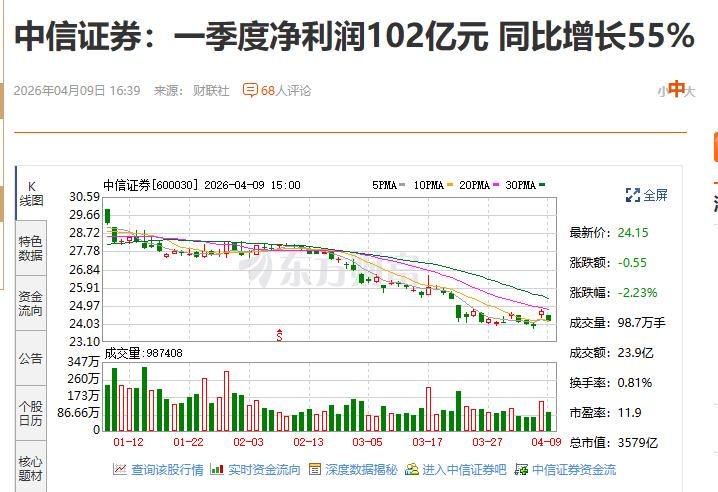Set font size to 大
The height and width of the screenshot is (492, 718).
tap(690, 92)
